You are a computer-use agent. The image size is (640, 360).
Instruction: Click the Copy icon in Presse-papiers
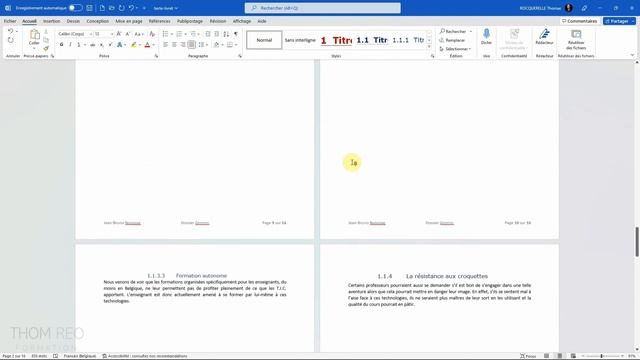click(46, 40)
